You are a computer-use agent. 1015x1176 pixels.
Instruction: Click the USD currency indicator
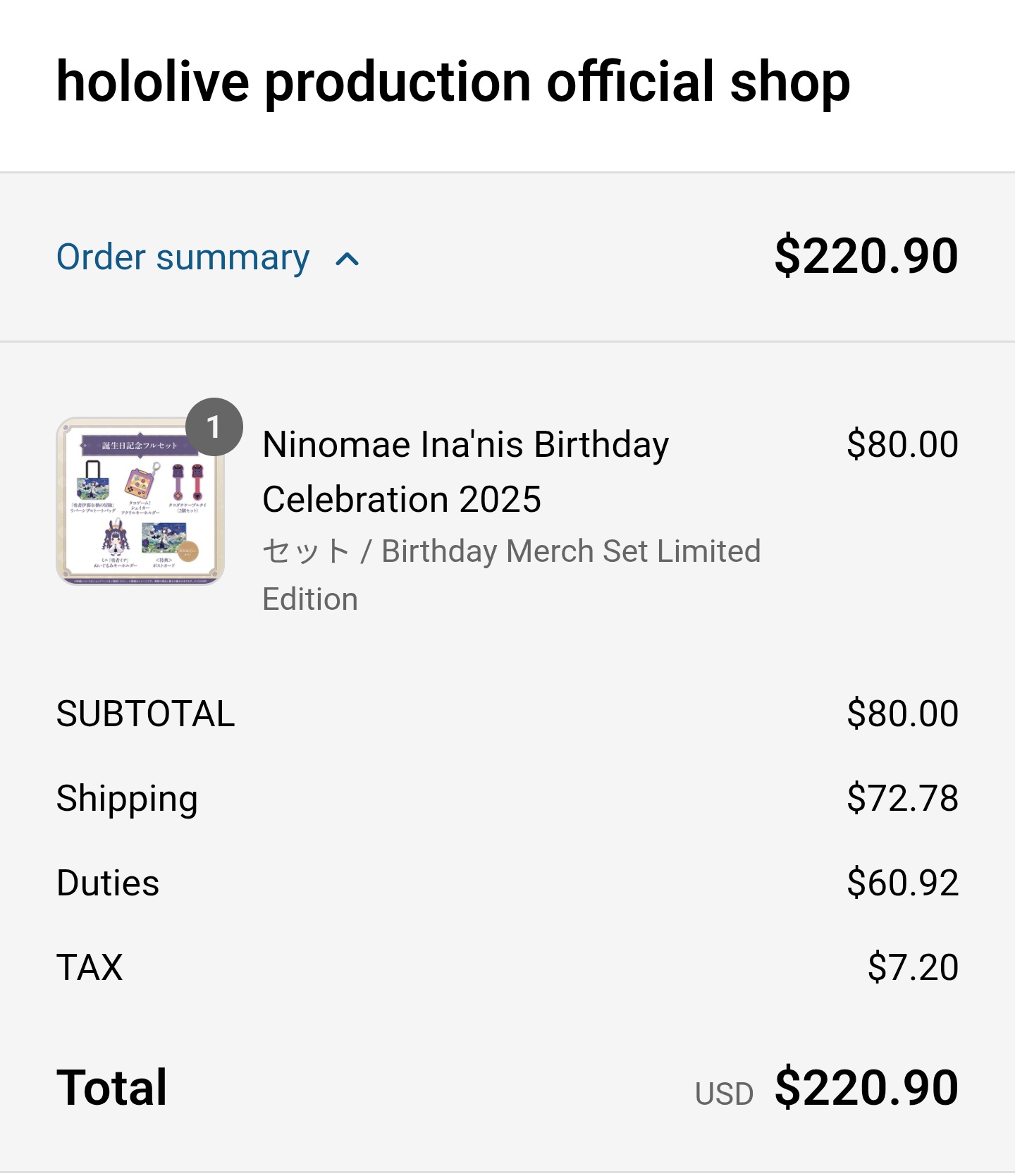[723, 1094]
